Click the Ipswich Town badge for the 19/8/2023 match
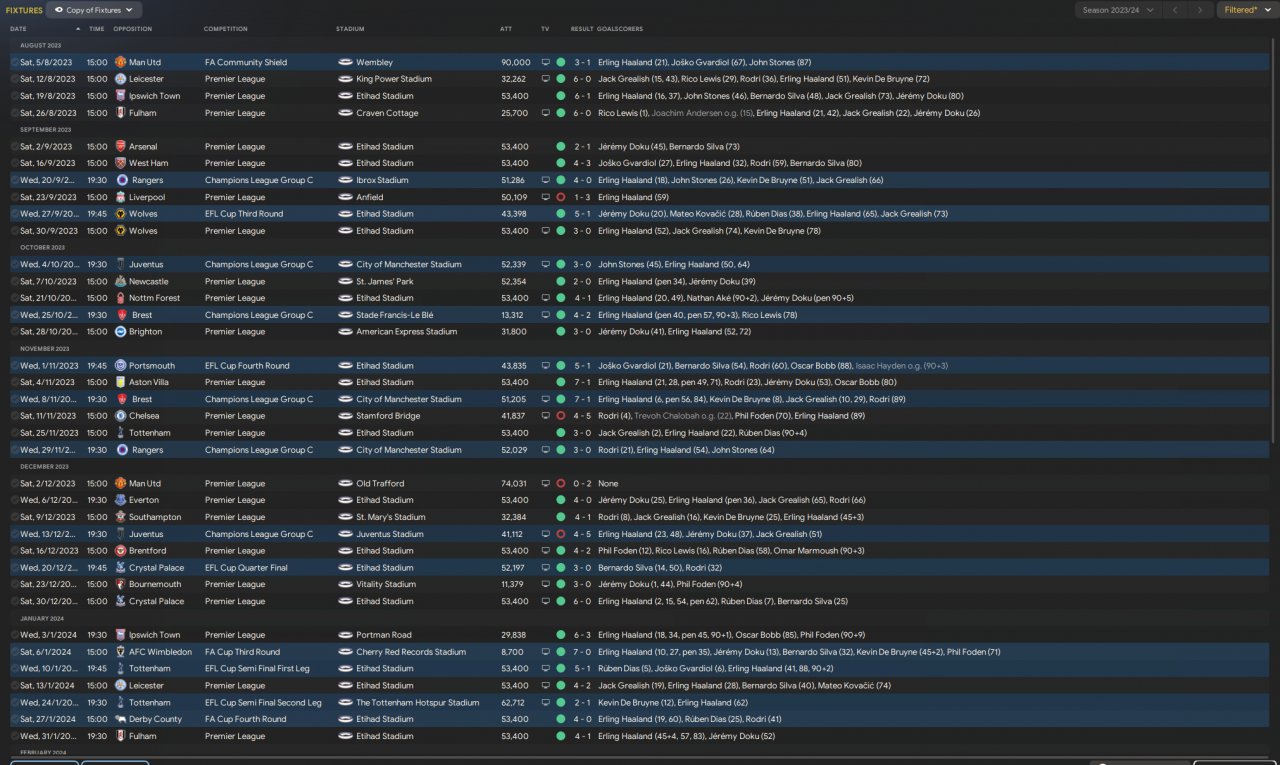 (120, 96)
